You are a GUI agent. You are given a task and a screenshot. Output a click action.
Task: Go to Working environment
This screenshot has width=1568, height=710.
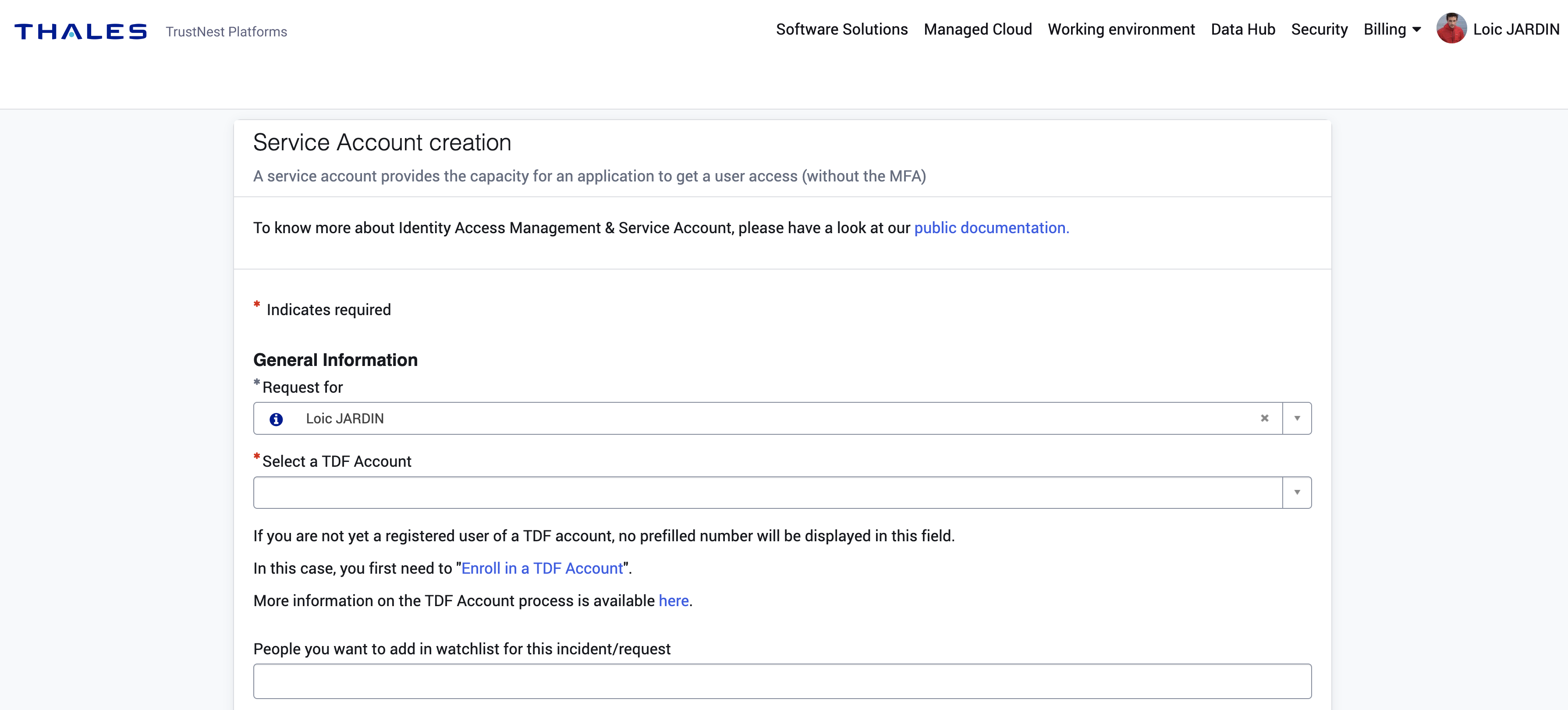pos(1121,29)
